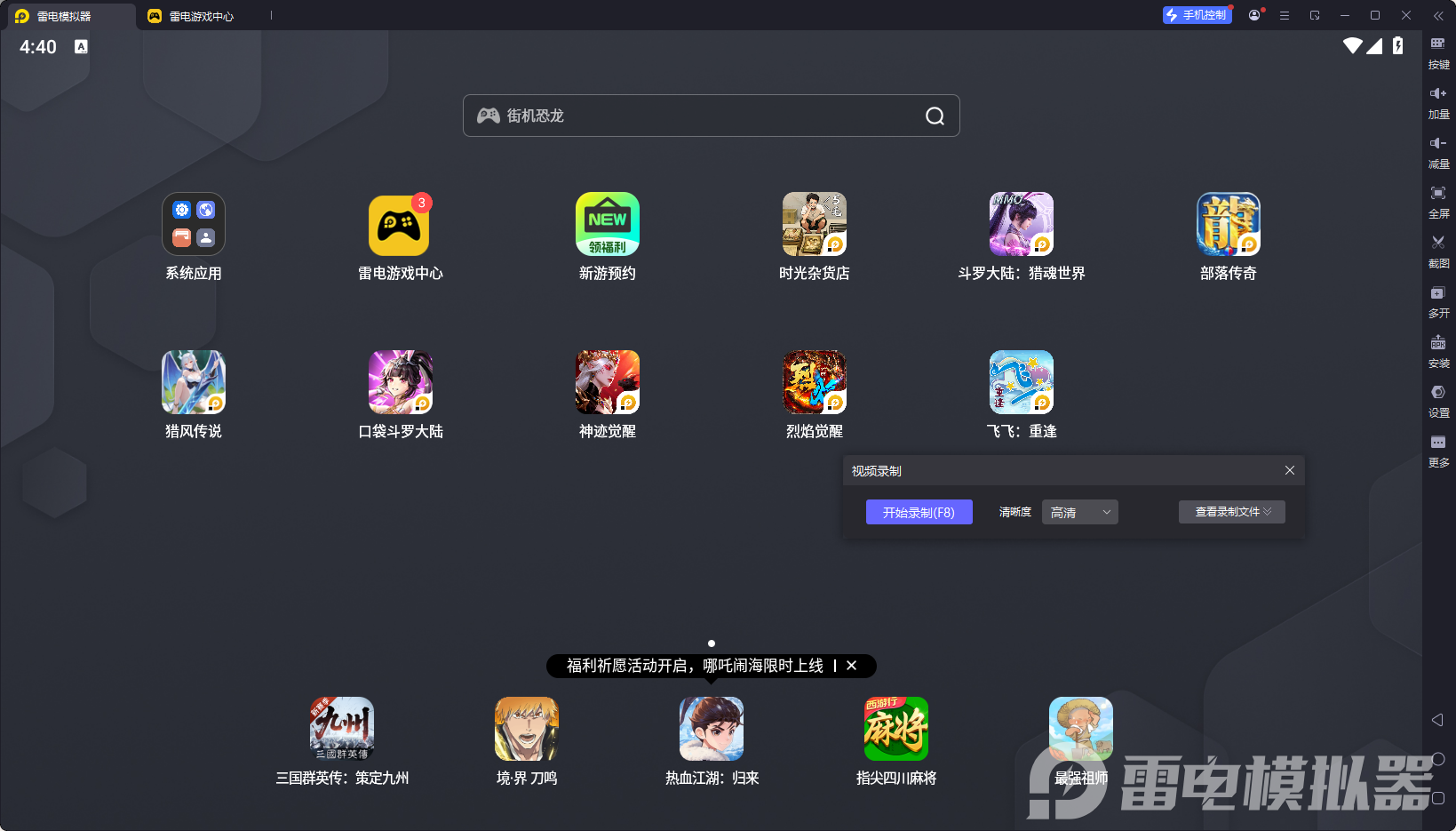Image resolution: width=1456 pixels, height=831 pixels.
Task: Launch 部落传奇 game
Action: coord(1229,224)
